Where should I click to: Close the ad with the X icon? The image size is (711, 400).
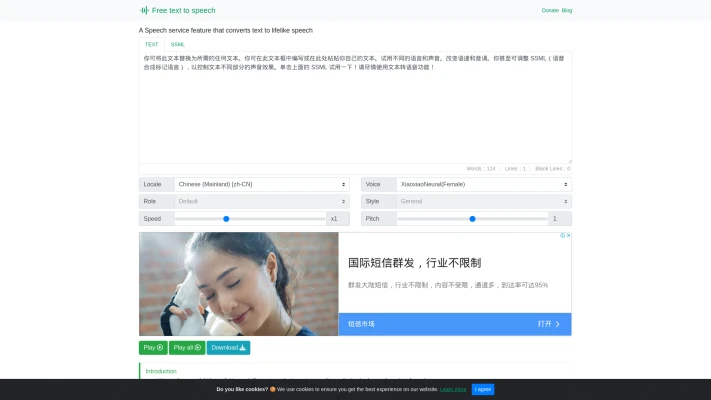pyautogui.click(x=568, y=235)
